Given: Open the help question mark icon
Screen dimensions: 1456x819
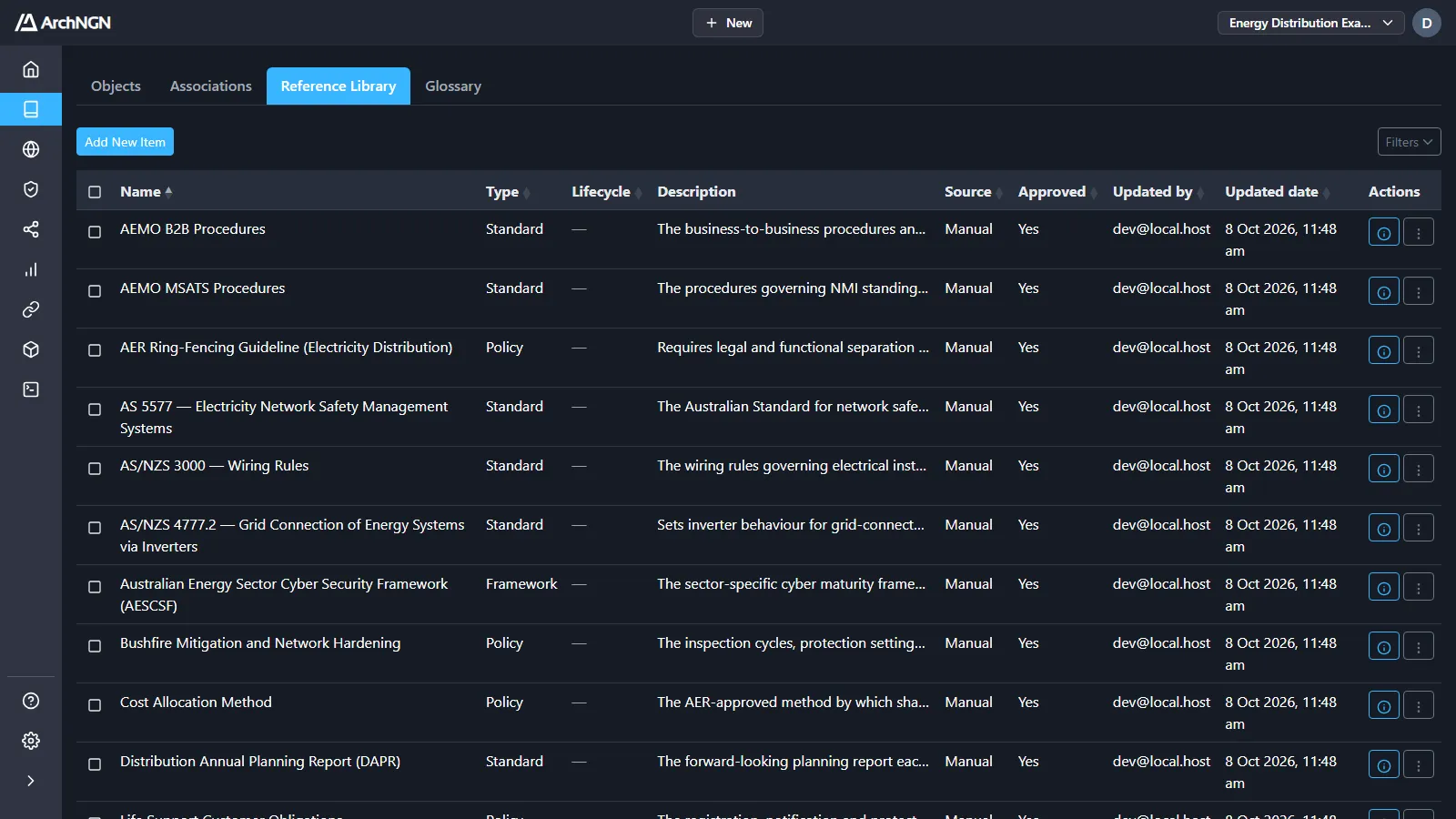Looking at the screenshot, I should 31,701.
